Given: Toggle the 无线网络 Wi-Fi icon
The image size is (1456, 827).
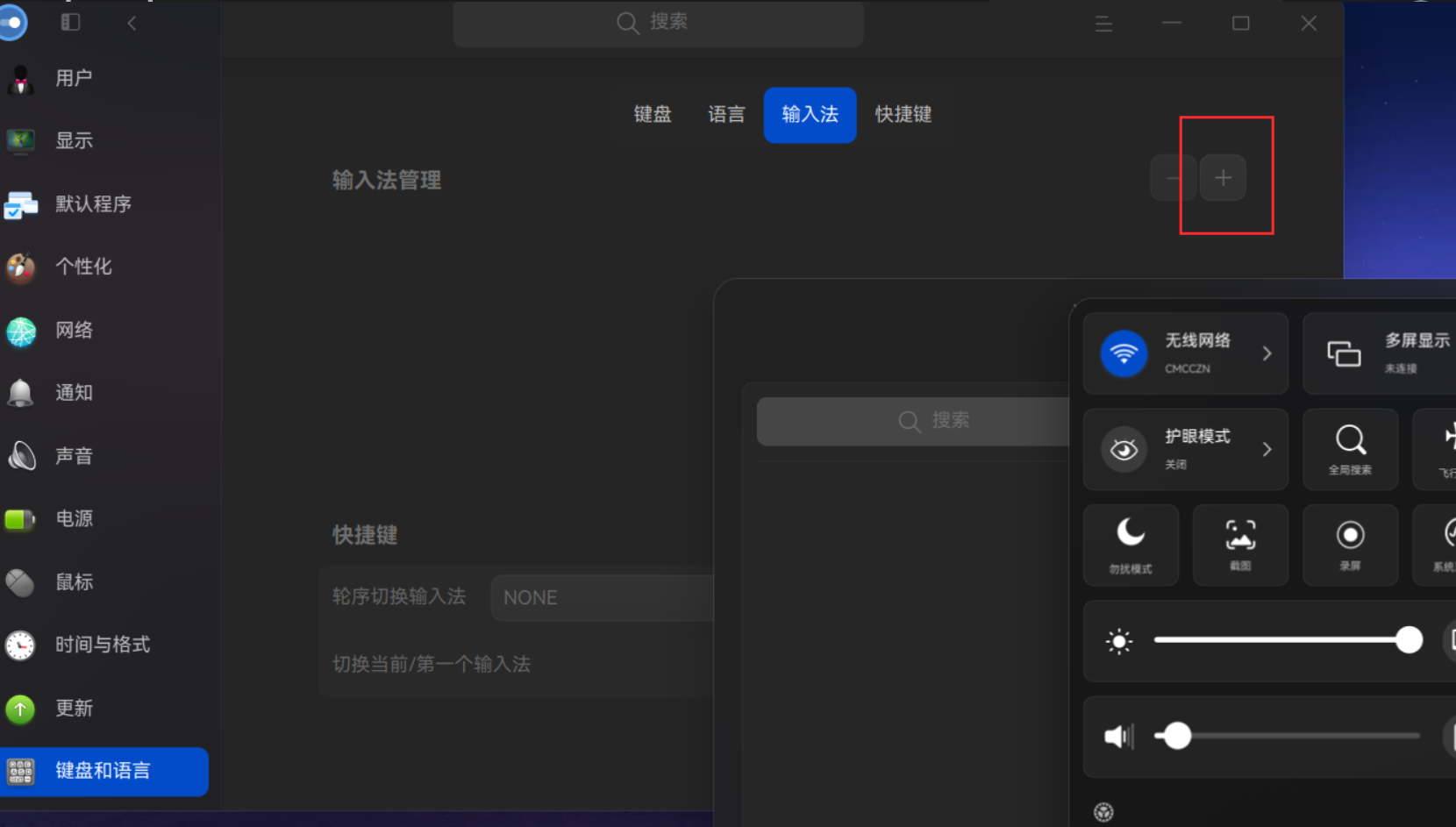Looking at the screenshot, I should [1124, 353].
